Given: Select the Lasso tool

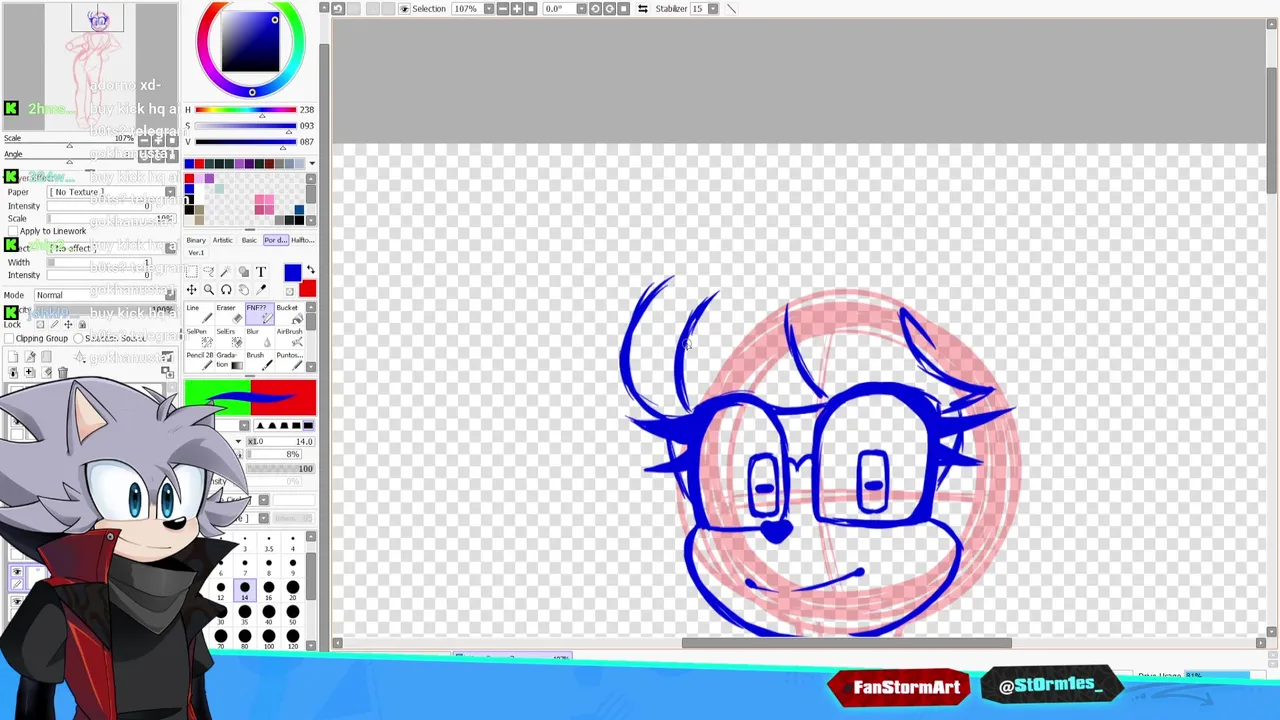Looking at the screenshot, I should click(209, 271).
